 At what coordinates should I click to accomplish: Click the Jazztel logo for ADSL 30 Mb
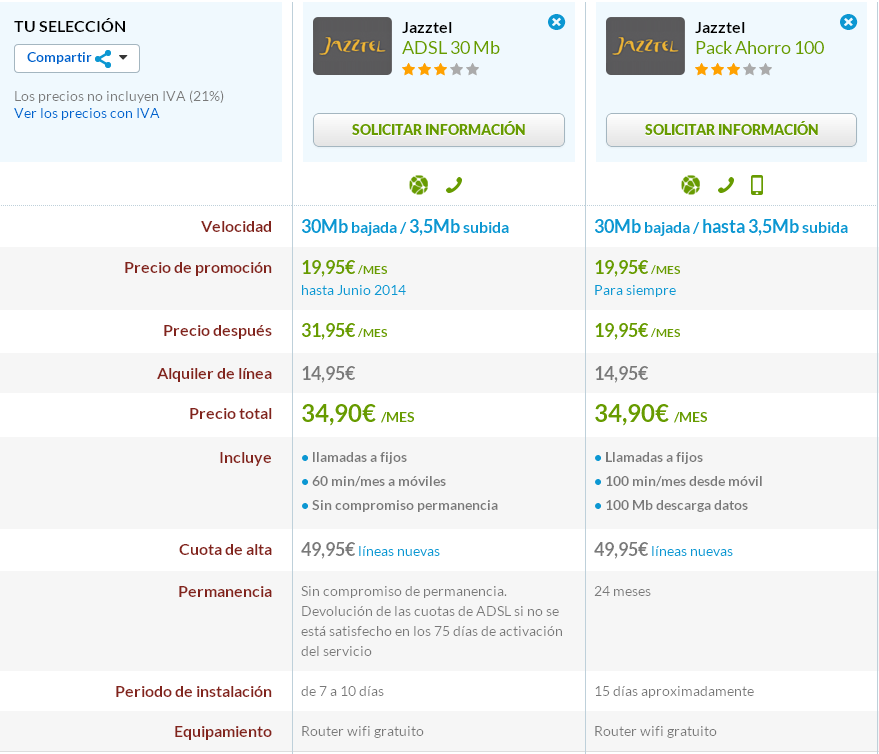tap(352, 46)
